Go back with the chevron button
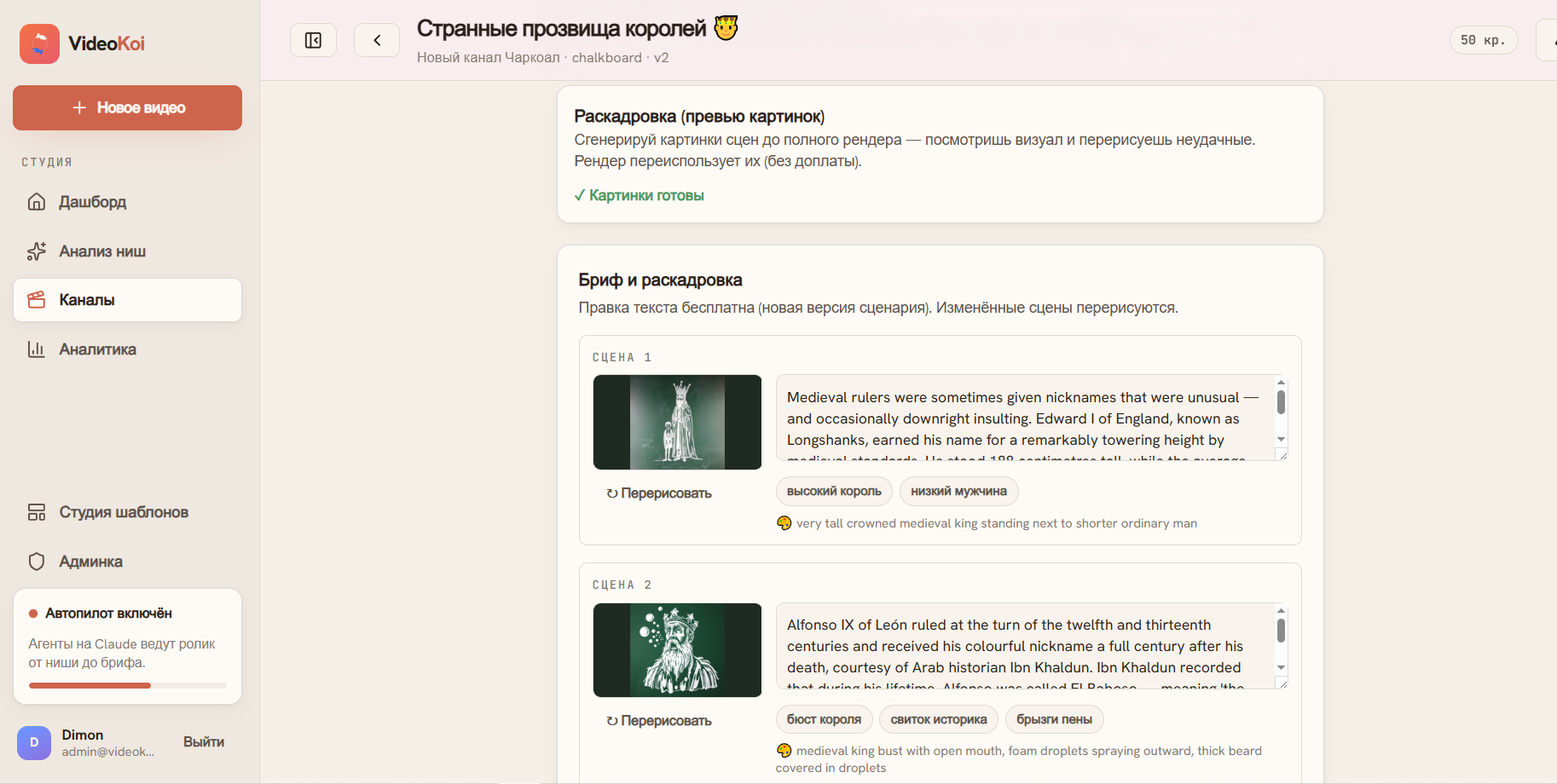 [377, 40]
